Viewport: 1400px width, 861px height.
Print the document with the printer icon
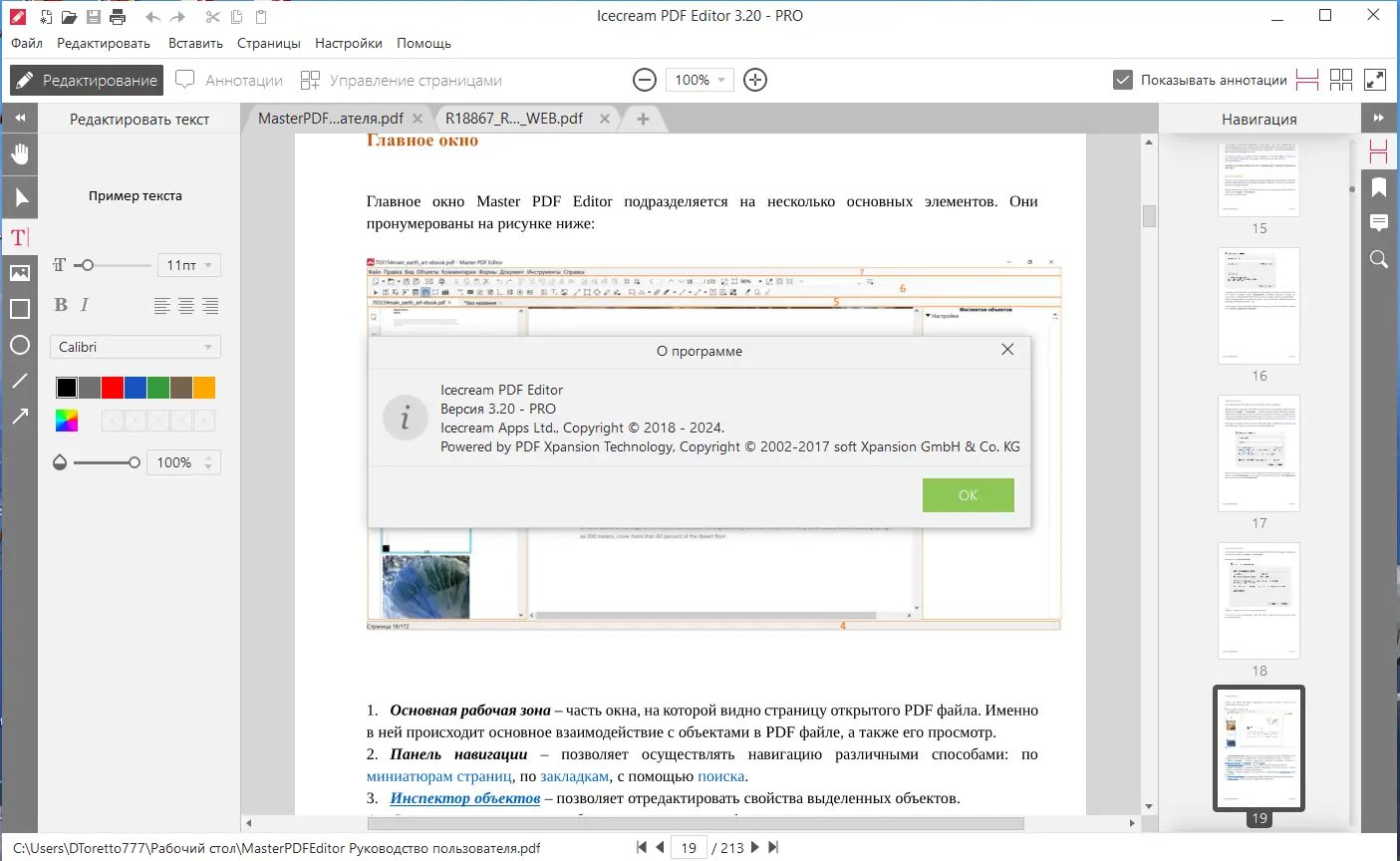coord(118,17)
